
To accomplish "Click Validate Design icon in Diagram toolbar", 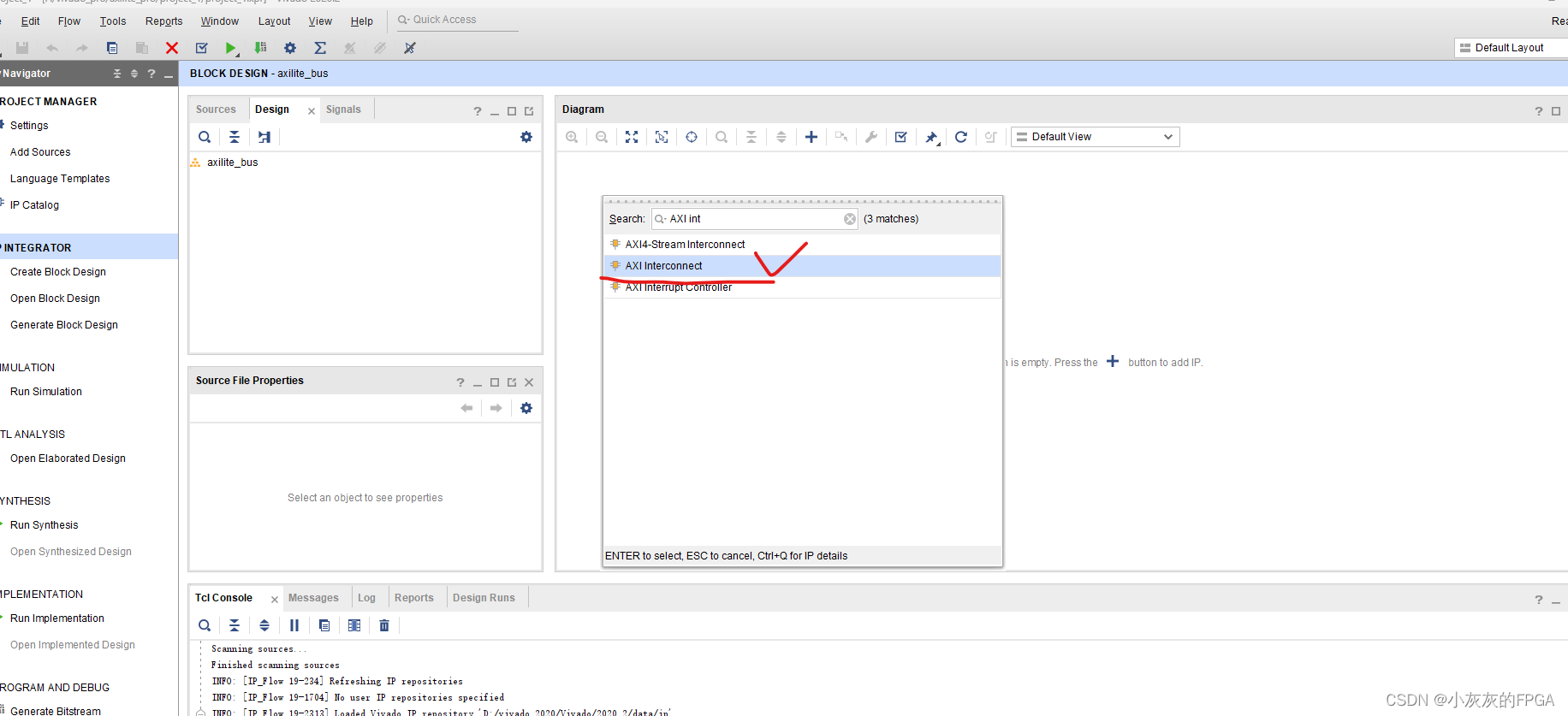I will point(901,137).
